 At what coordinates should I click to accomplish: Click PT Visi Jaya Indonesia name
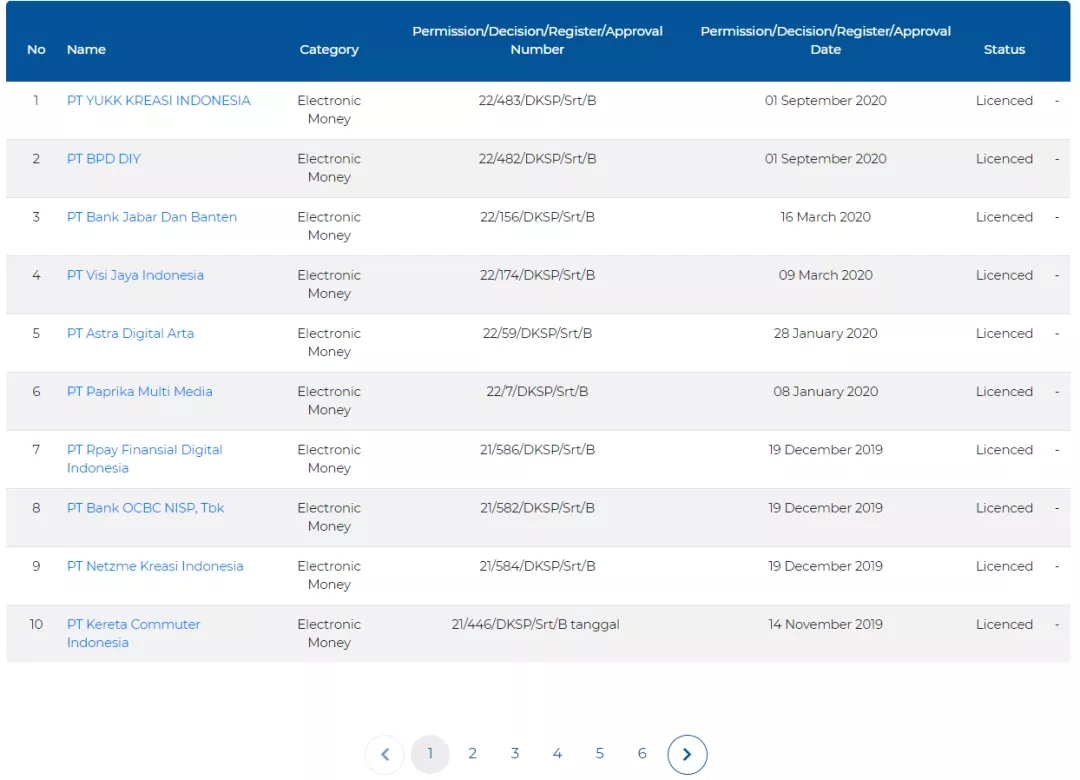pyautogui.click(x=135, y=275)
